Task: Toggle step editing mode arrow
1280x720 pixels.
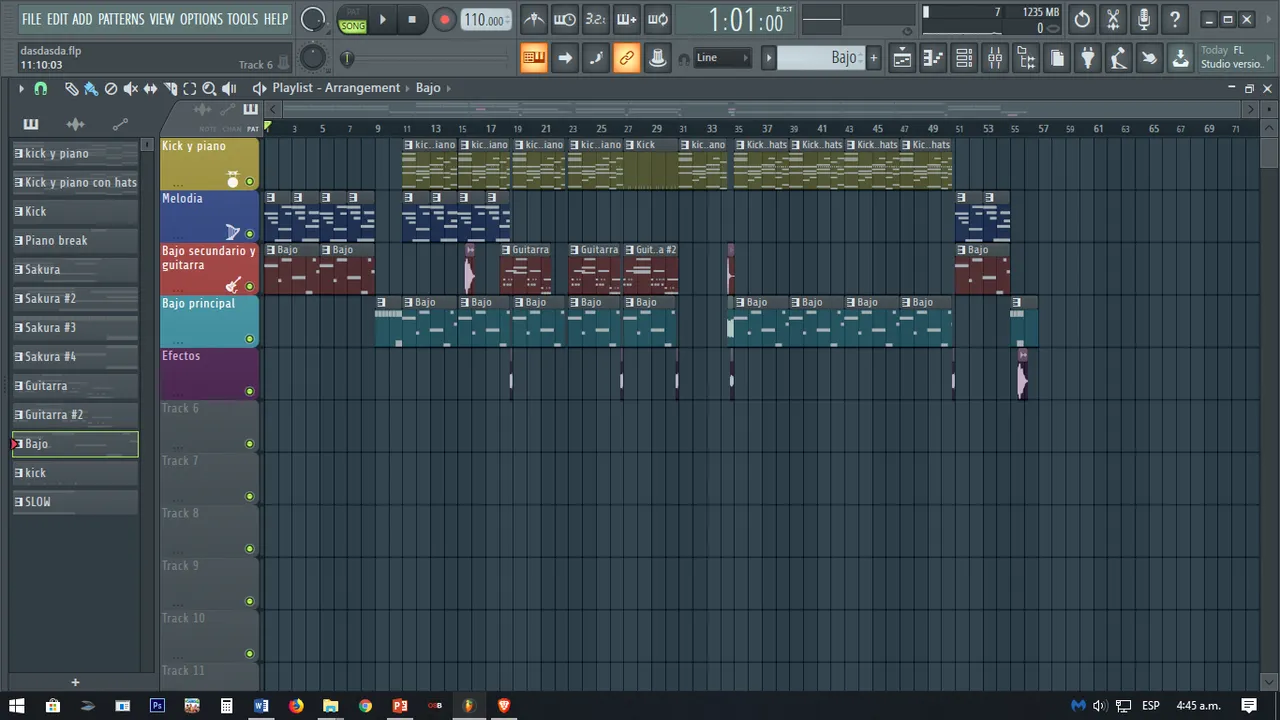Action: (x=565, y=58)
